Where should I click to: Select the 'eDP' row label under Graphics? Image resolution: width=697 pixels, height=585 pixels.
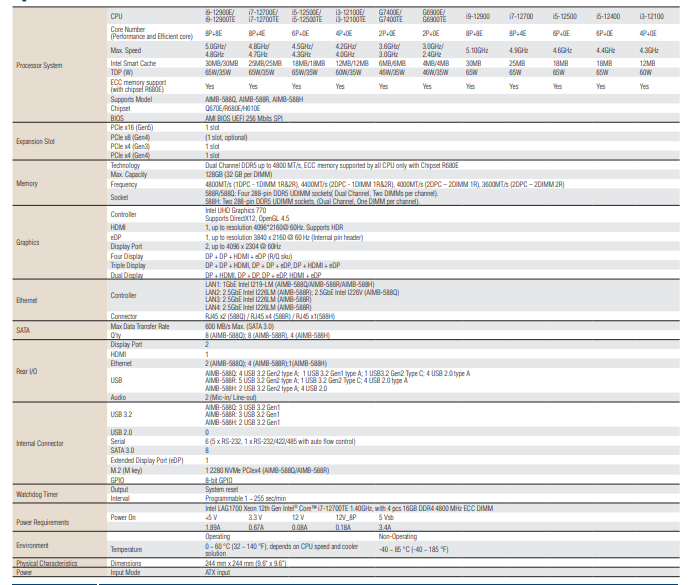pyautogui.click(x=116, y=237)
